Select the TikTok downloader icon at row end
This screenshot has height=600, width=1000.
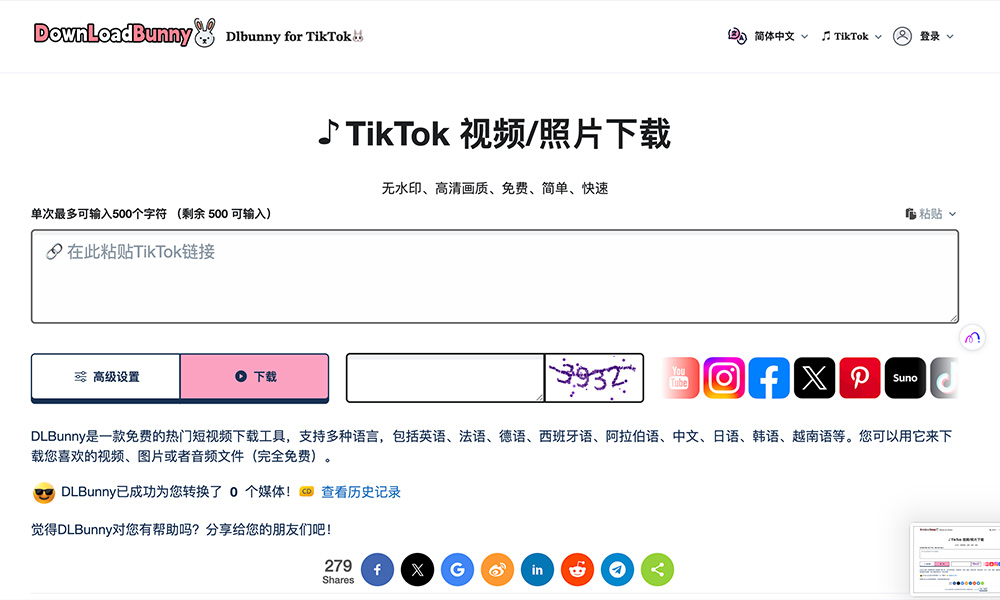pos(945,377)
